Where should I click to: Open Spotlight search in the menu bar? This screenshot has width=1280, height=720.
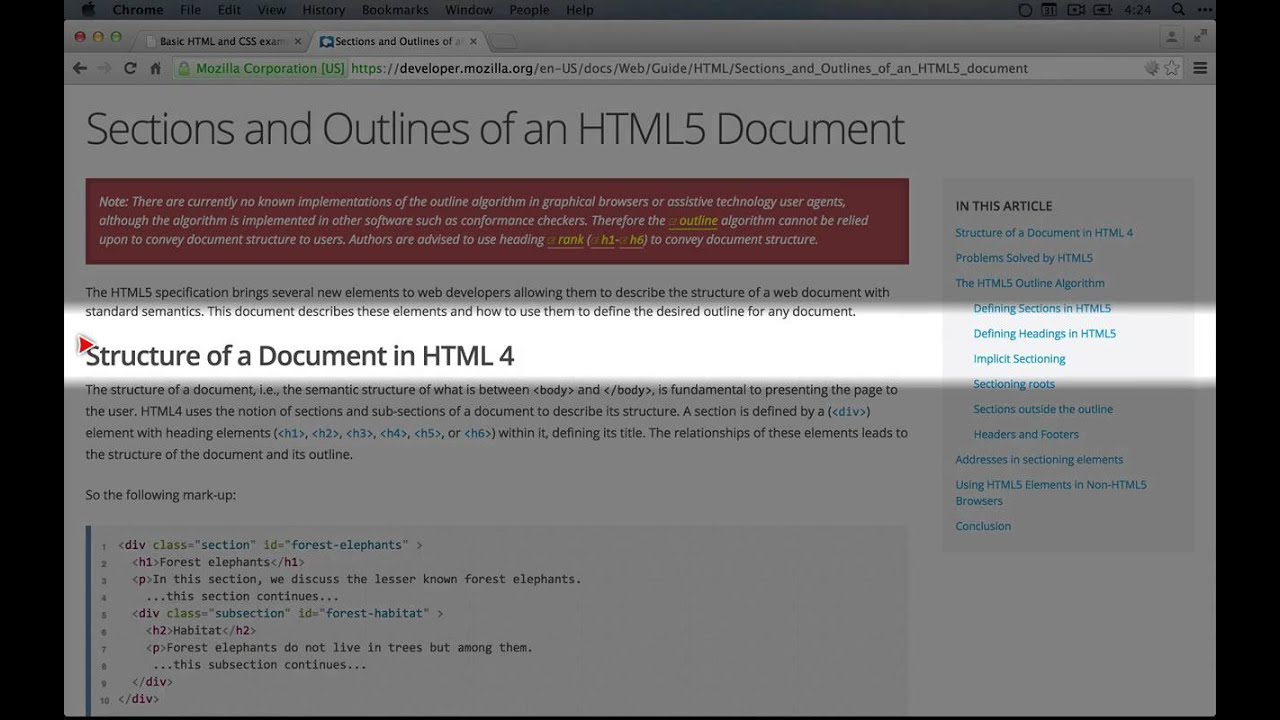tap(1178, 10)
